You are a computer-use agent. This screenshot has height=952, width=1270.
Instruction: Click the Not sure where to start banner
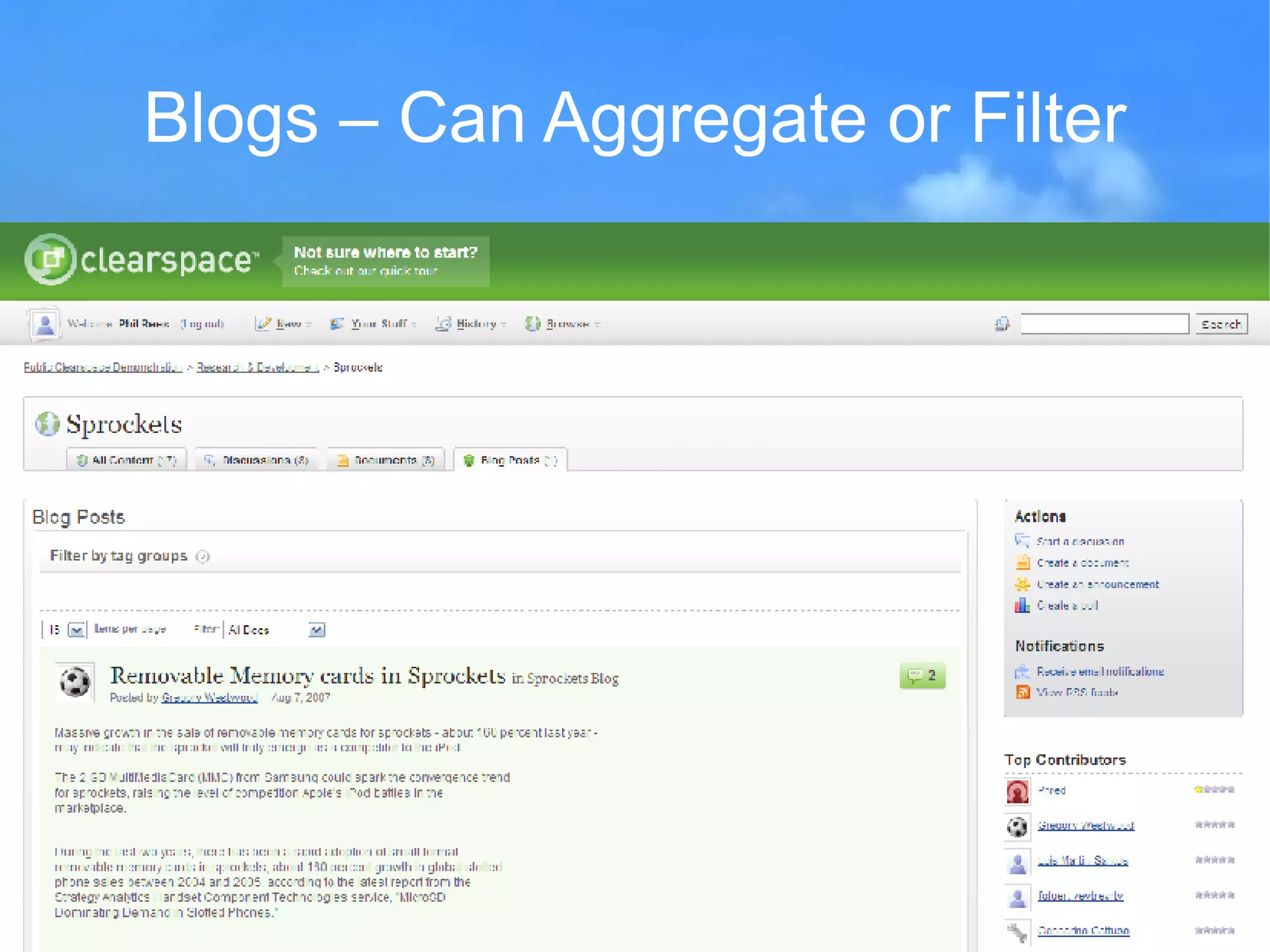pos(386,261)
